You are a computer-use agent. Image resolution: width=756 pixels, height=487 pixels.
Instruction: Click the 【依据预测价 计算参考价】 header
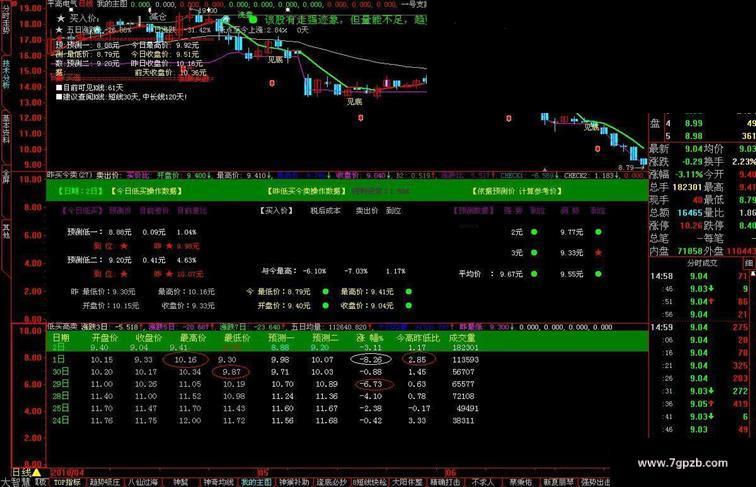pyautogui.click(x=516, y=191)
